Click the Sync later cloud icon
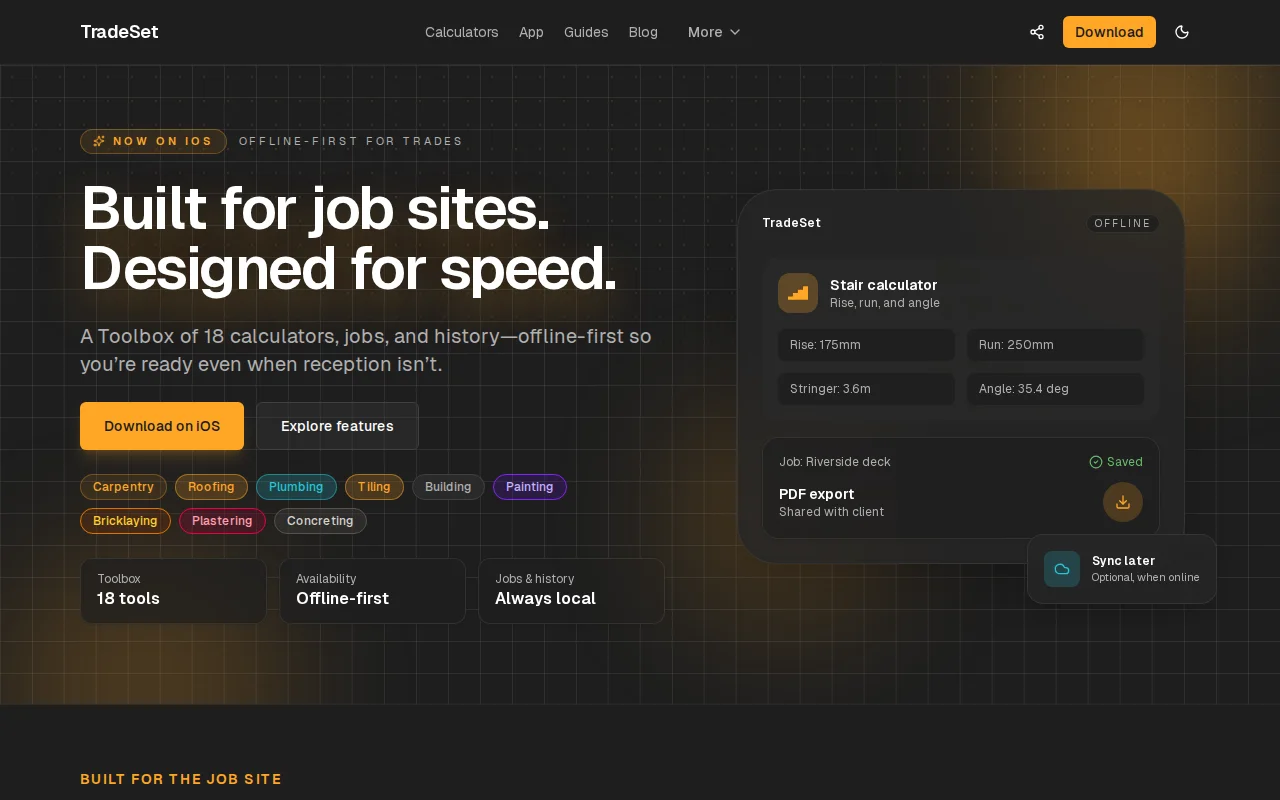This screenshot has width=1280, height=800. pos(1062,569)
